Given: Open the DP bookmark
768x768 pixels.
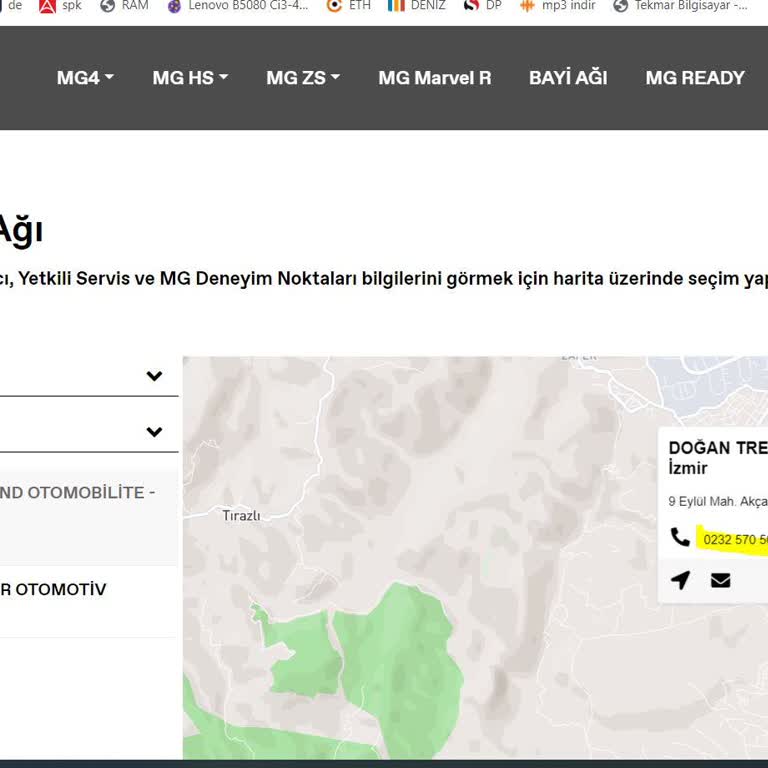Looking at the screenshot, I should pos(483,6).
